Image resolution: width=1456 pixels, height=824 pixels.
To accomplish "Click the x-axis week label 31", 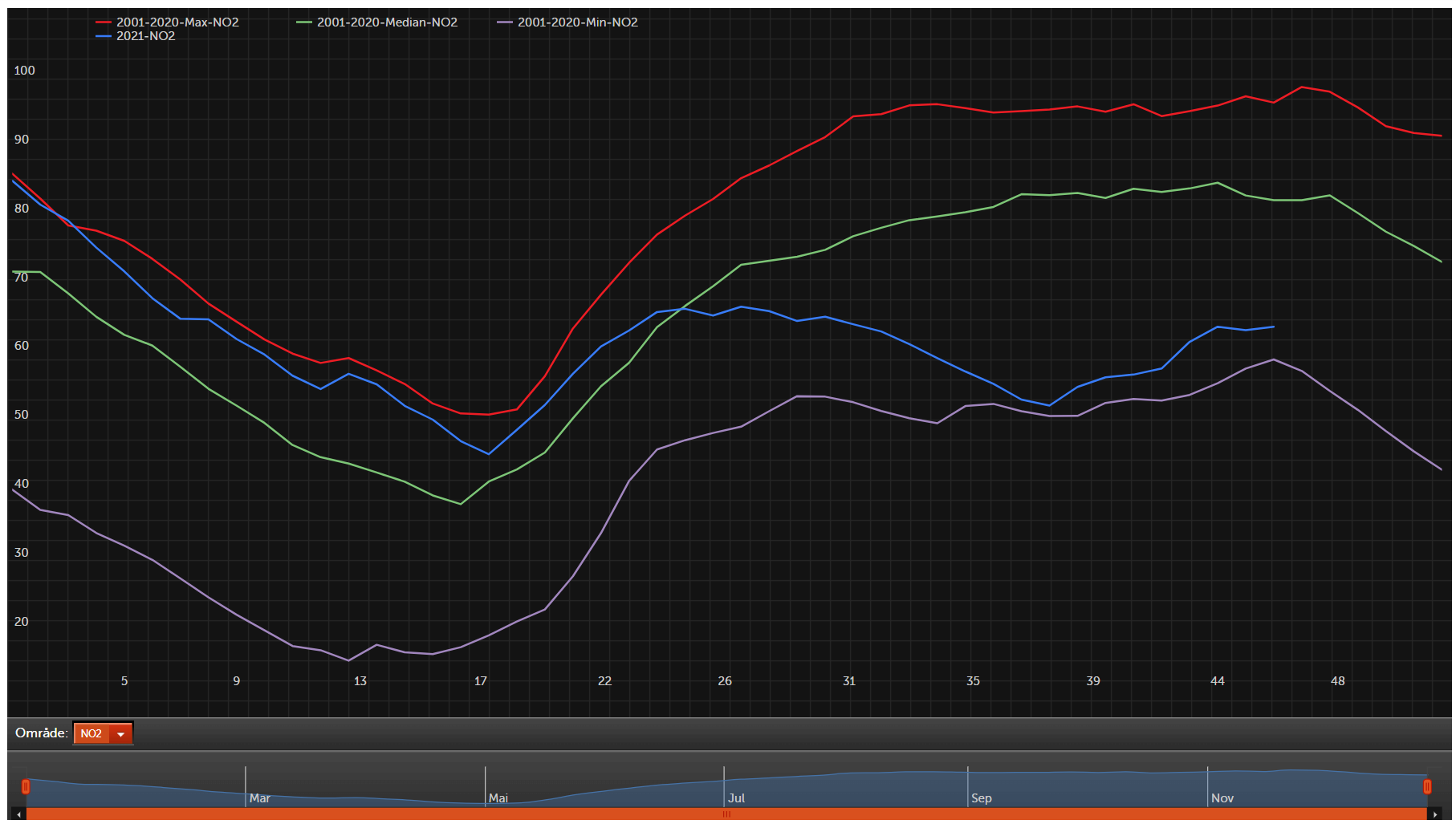I will coord(849,681).
